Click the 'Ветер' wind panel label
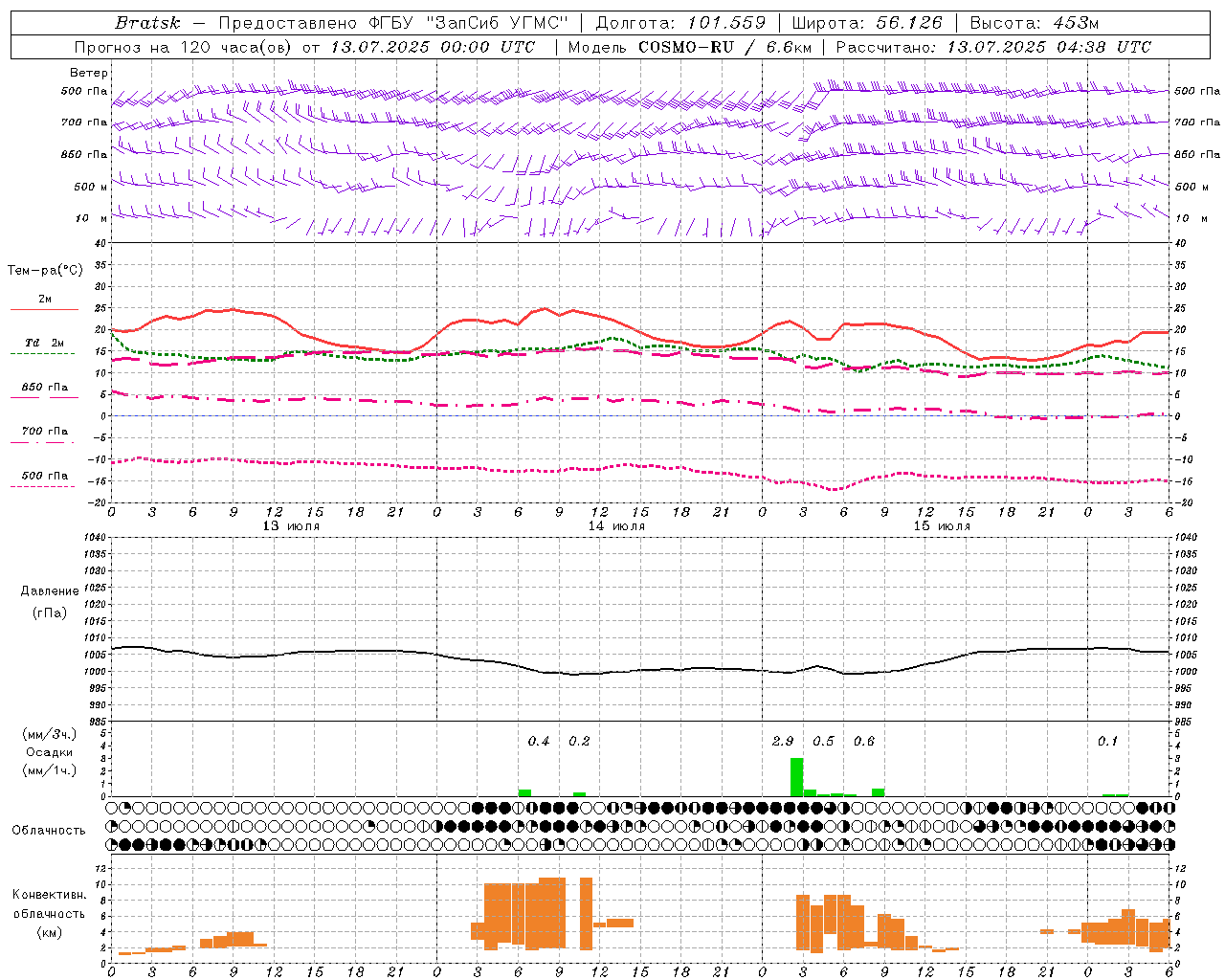 pyautogui.click(x=88, y=73)
